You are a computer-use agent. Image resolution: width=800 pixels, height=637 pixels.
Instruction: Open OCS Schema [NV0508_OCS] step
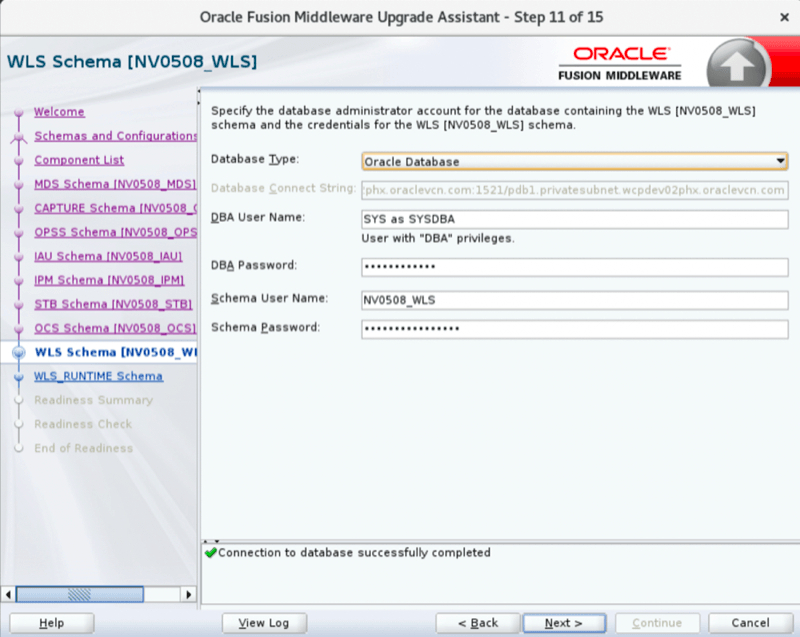115,327
